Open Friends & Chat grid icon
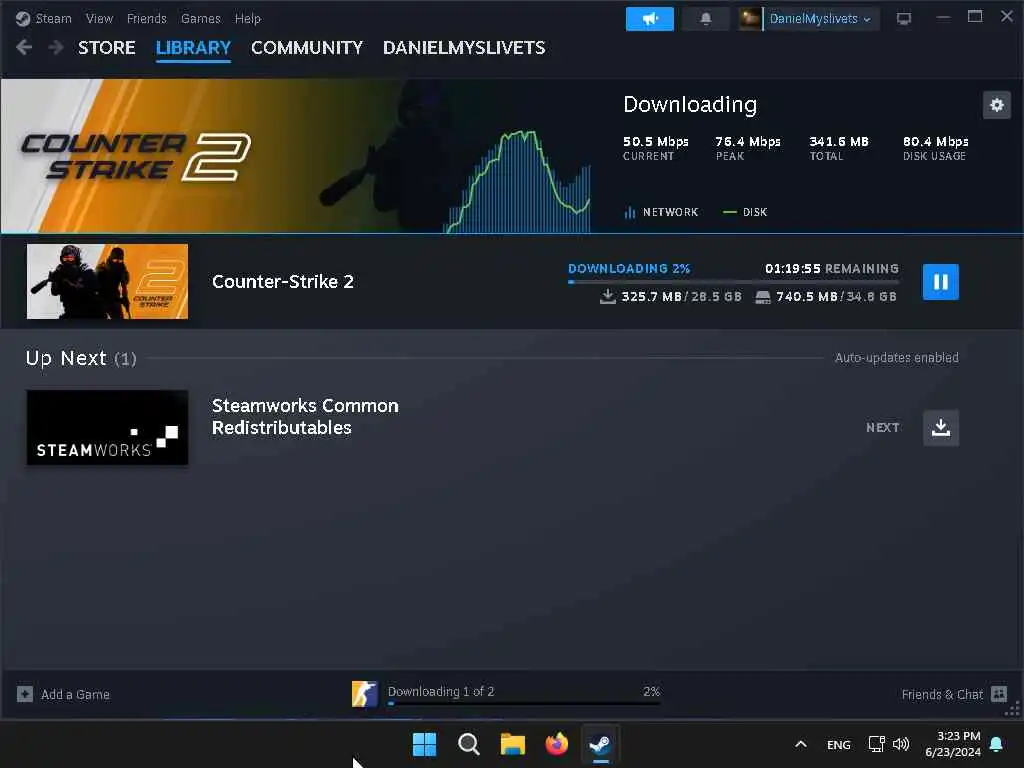Viewport: 1024px width, 768px height. [x=999, y=694]
